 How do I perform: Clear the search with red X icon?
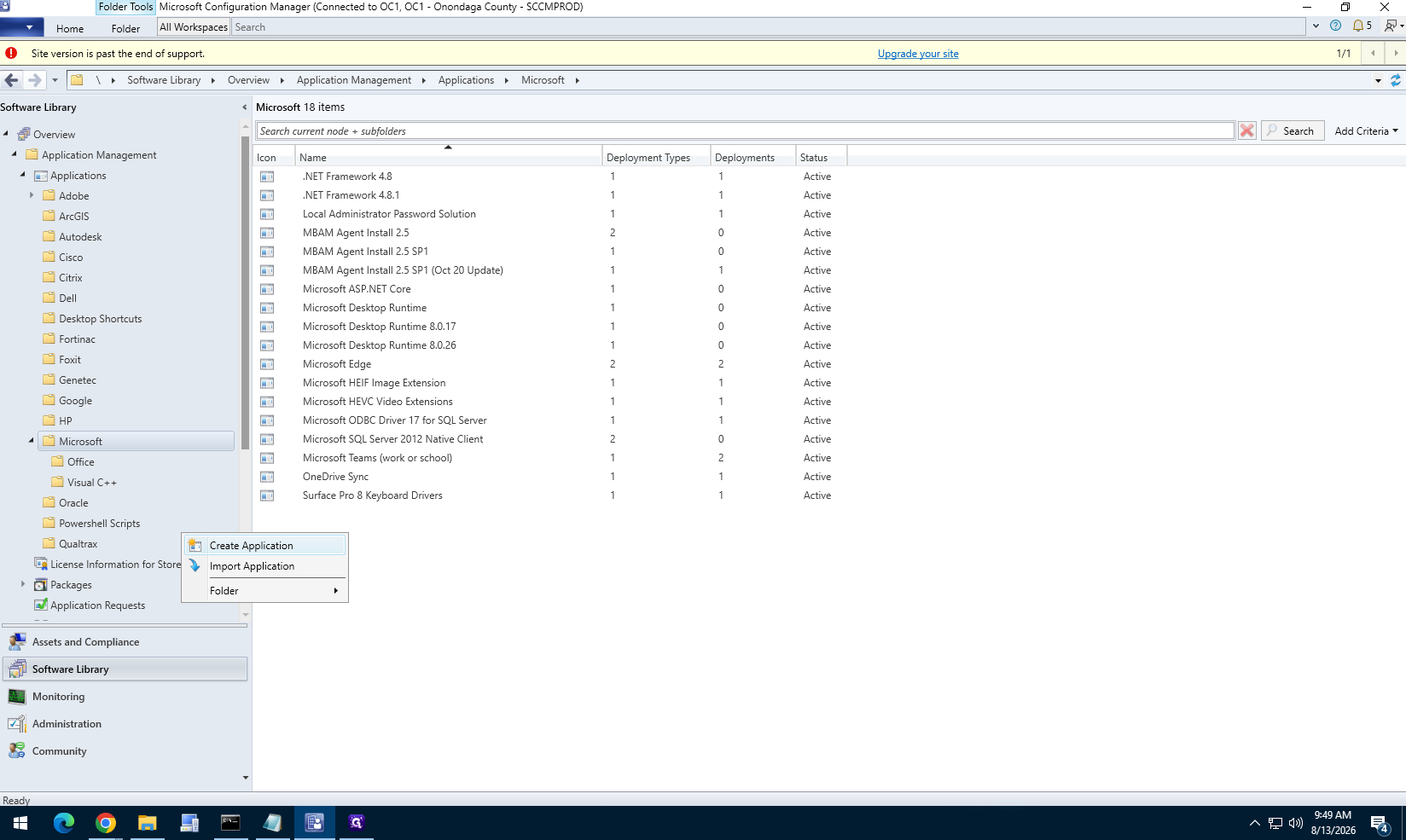tap(1247, 130)
